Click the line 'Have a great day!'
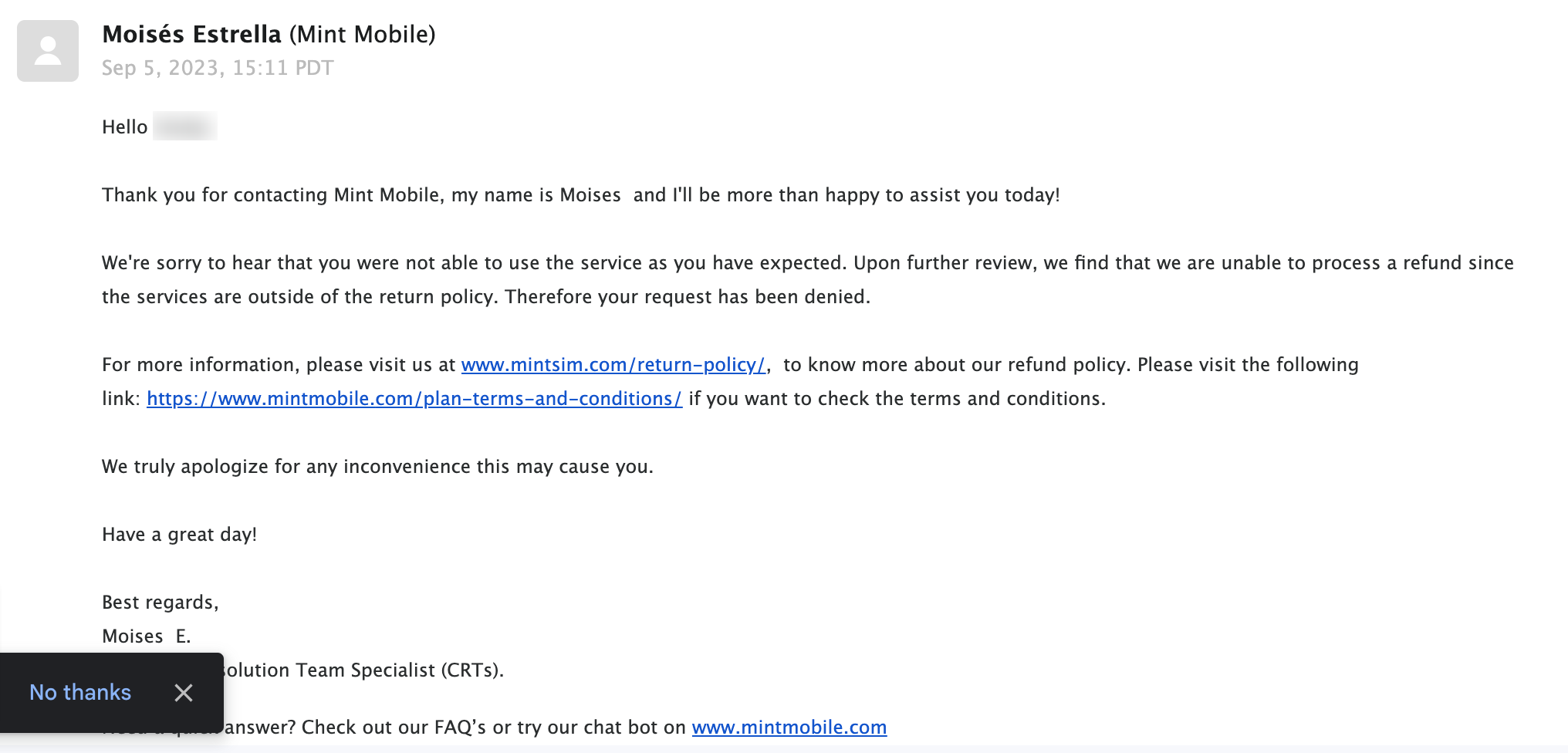This screenshot has height=753, width=1568. click(x=179, y=535)
